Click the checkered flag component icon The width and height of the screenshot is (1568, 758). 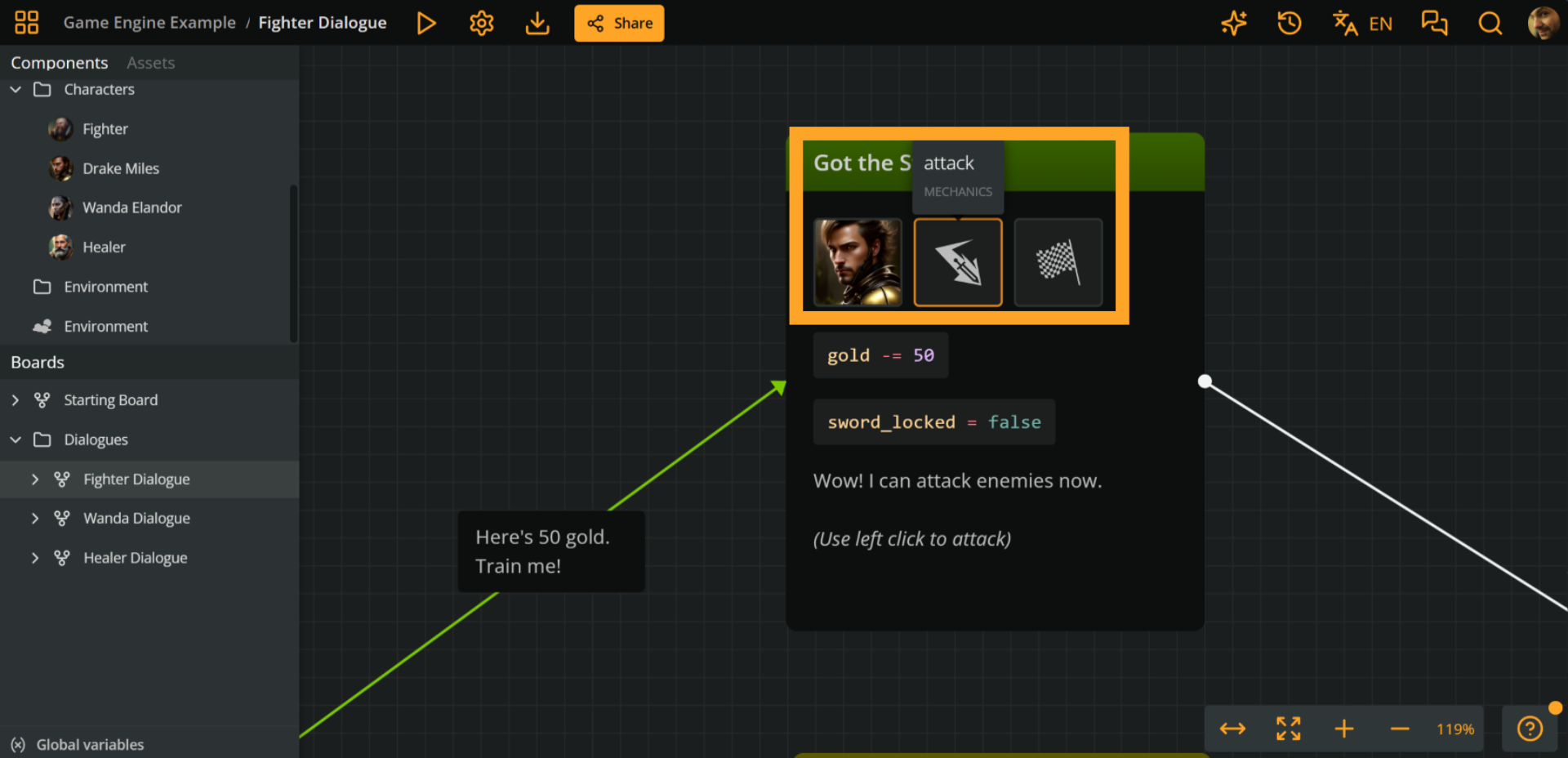[x=1058, y=262]
